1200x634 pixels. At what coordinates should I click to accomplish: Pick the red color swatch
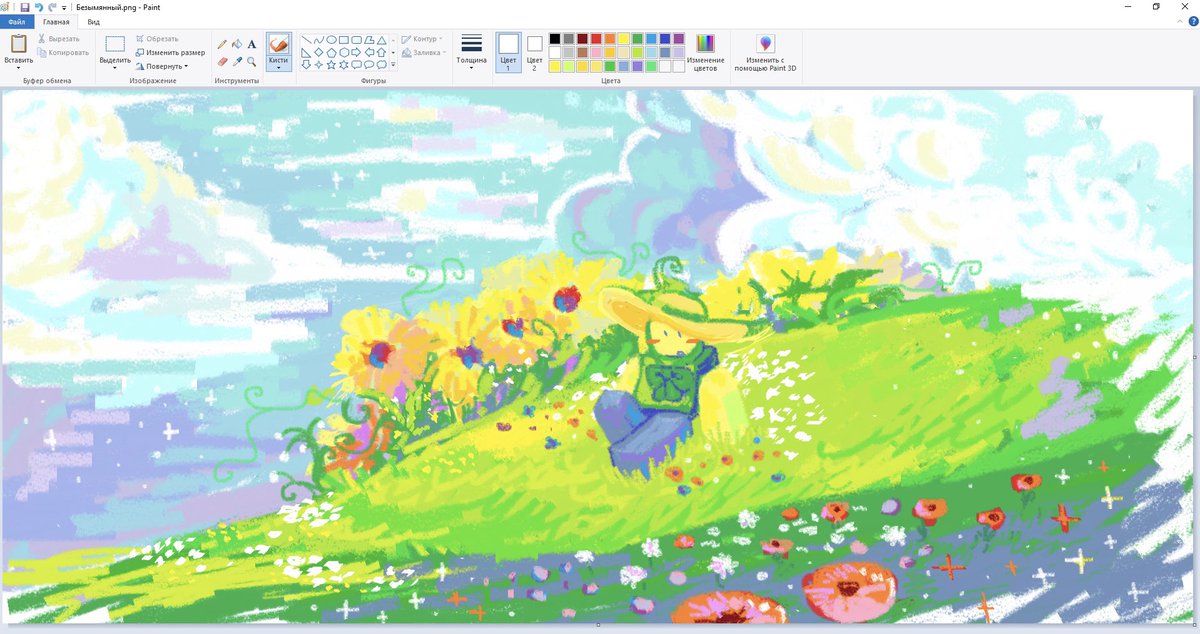(596, 39)
